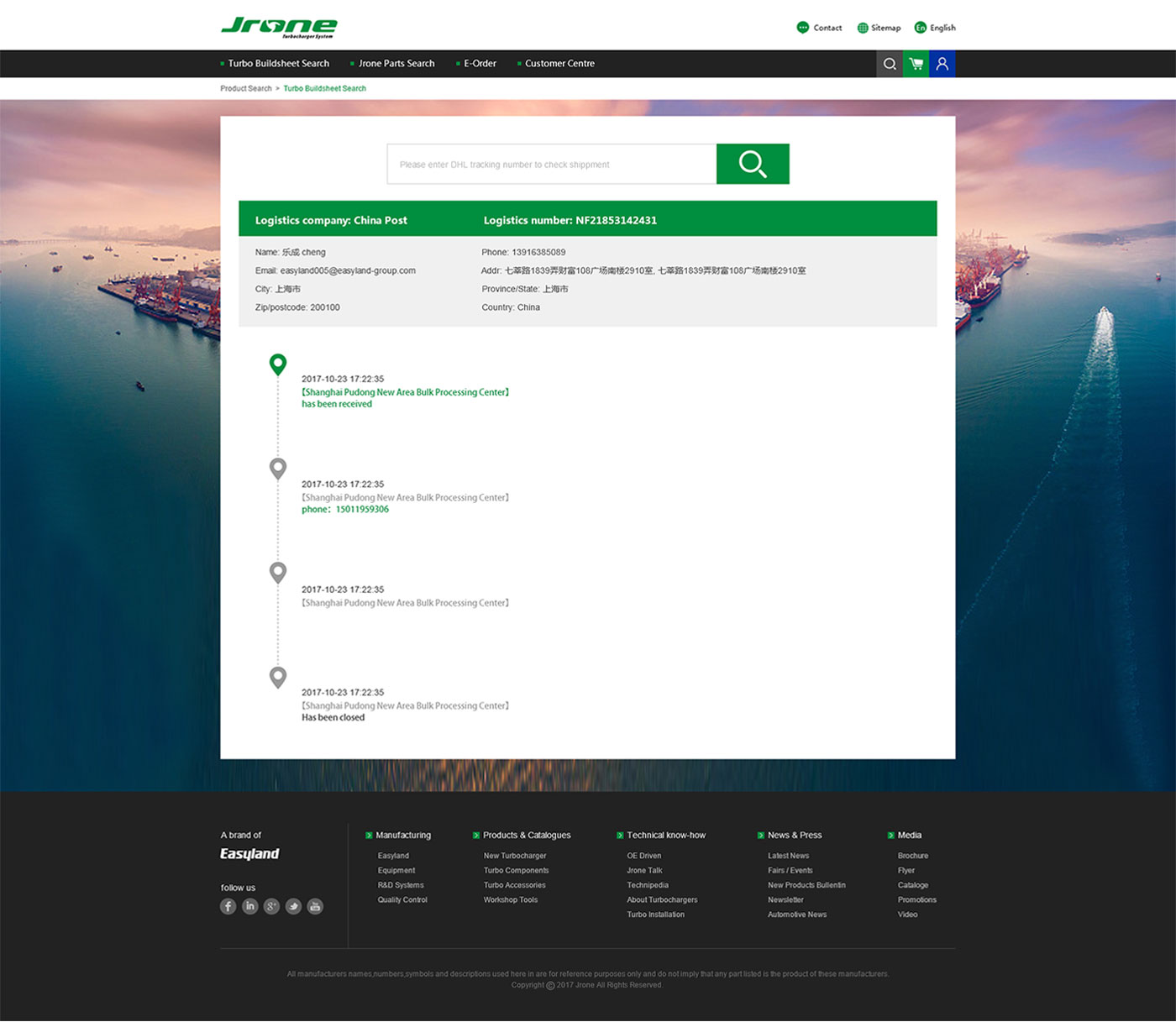Go to the E-Order menu item
The width and height of the screenshot is (1176, 1022).
480,64
